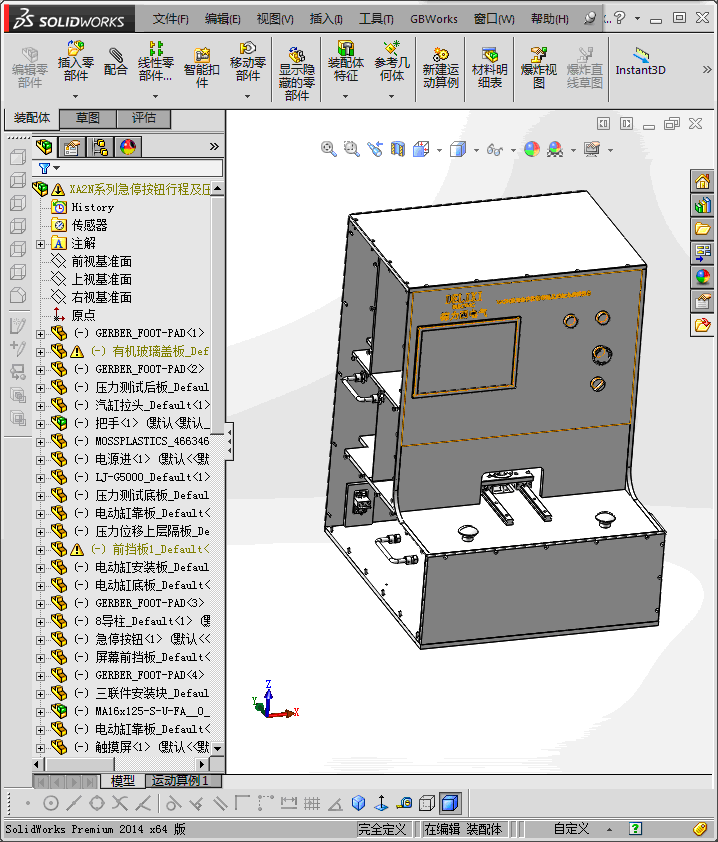The image size is (718, 842).
Task: Open FeatureManager design tree tab icon
Action: (44, 147)
